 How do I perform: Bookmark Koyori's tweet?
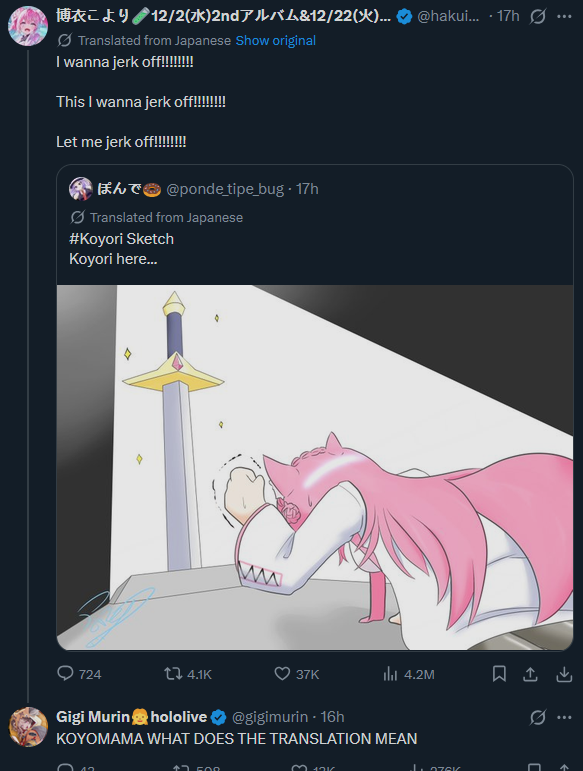point(499,674)
